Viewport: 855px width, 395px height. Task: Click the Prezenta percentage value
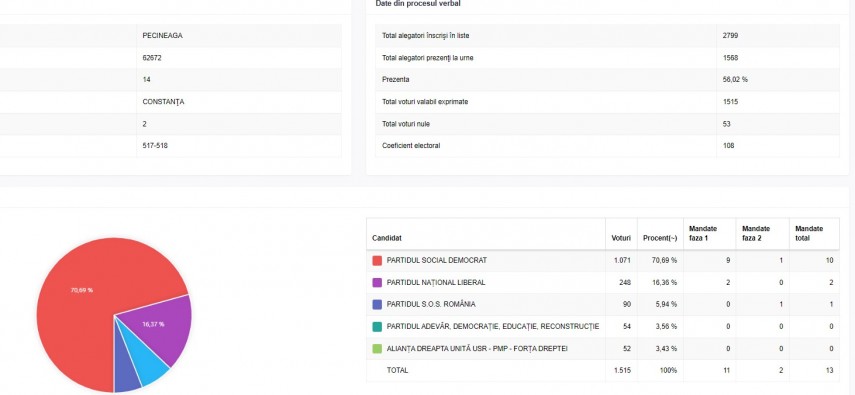735,80
